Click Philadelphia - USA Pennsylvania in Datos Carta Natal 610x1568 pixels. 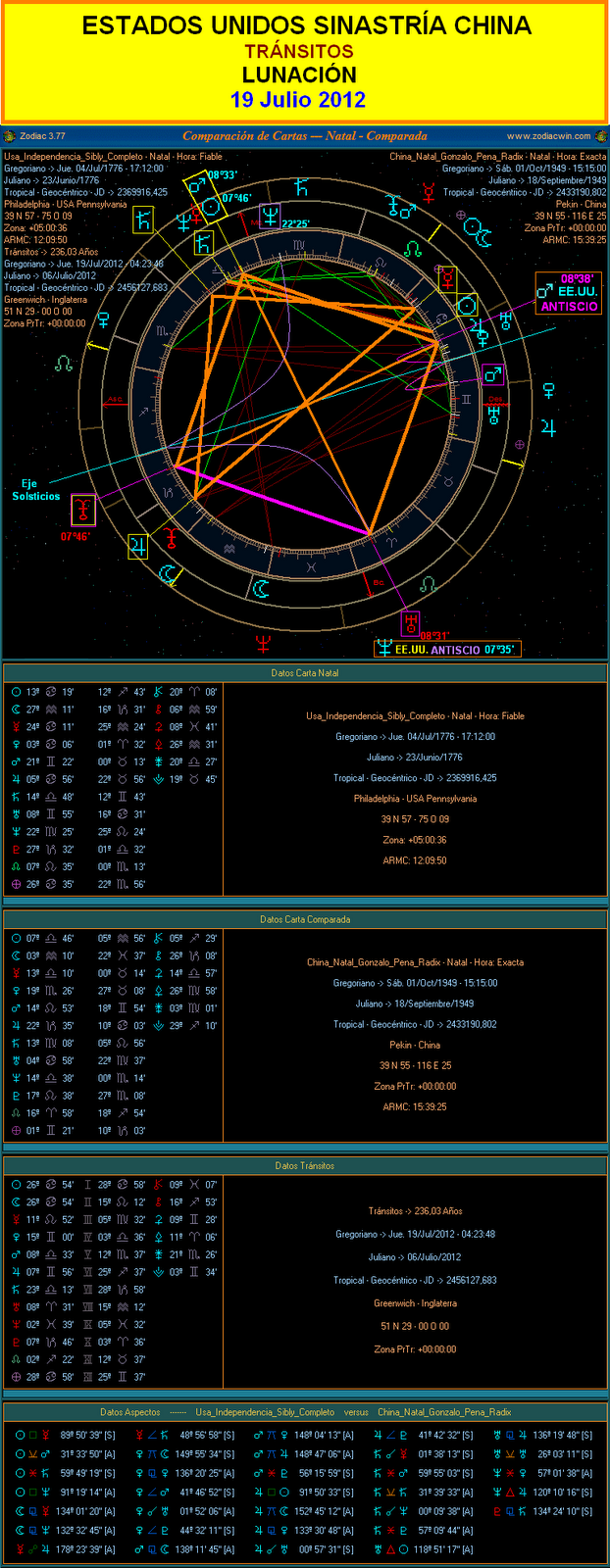tap(415, 799)
